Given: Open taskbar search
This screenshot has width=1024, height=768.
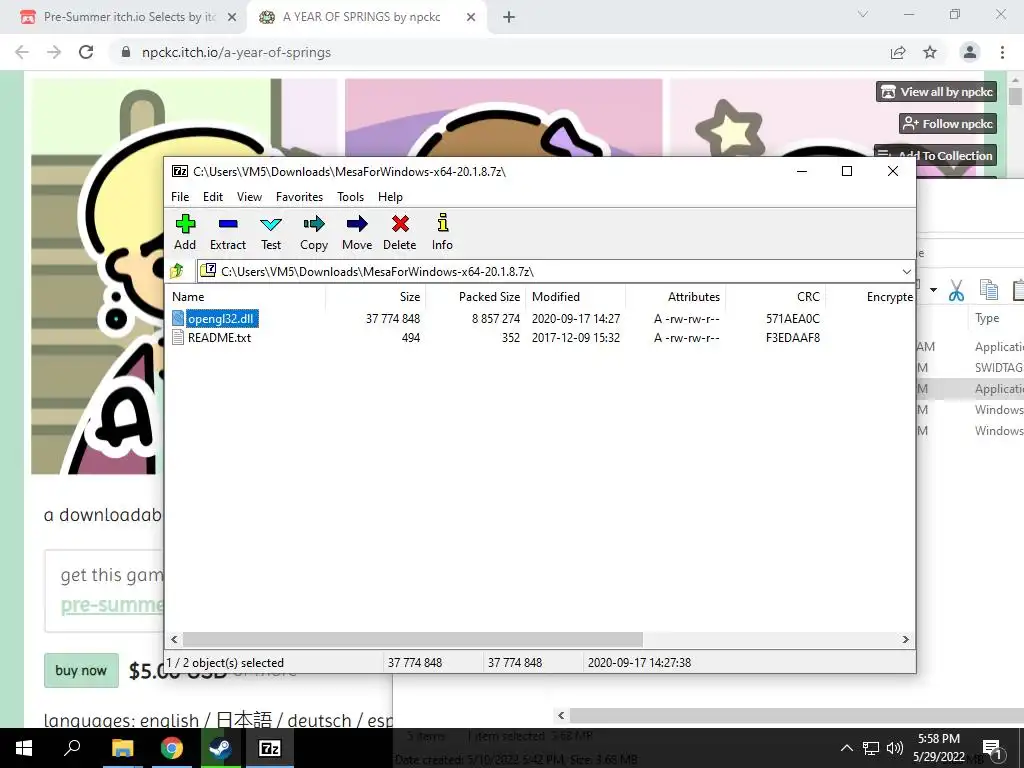Looking at the screenshot, I should tap(72, 748).
